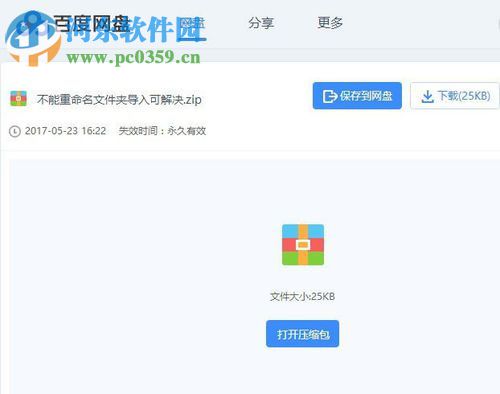The height and width of the screenshot is (394, 500).
Task: Click the 百度网盘 logo text
Action: (x=91, y=24)
